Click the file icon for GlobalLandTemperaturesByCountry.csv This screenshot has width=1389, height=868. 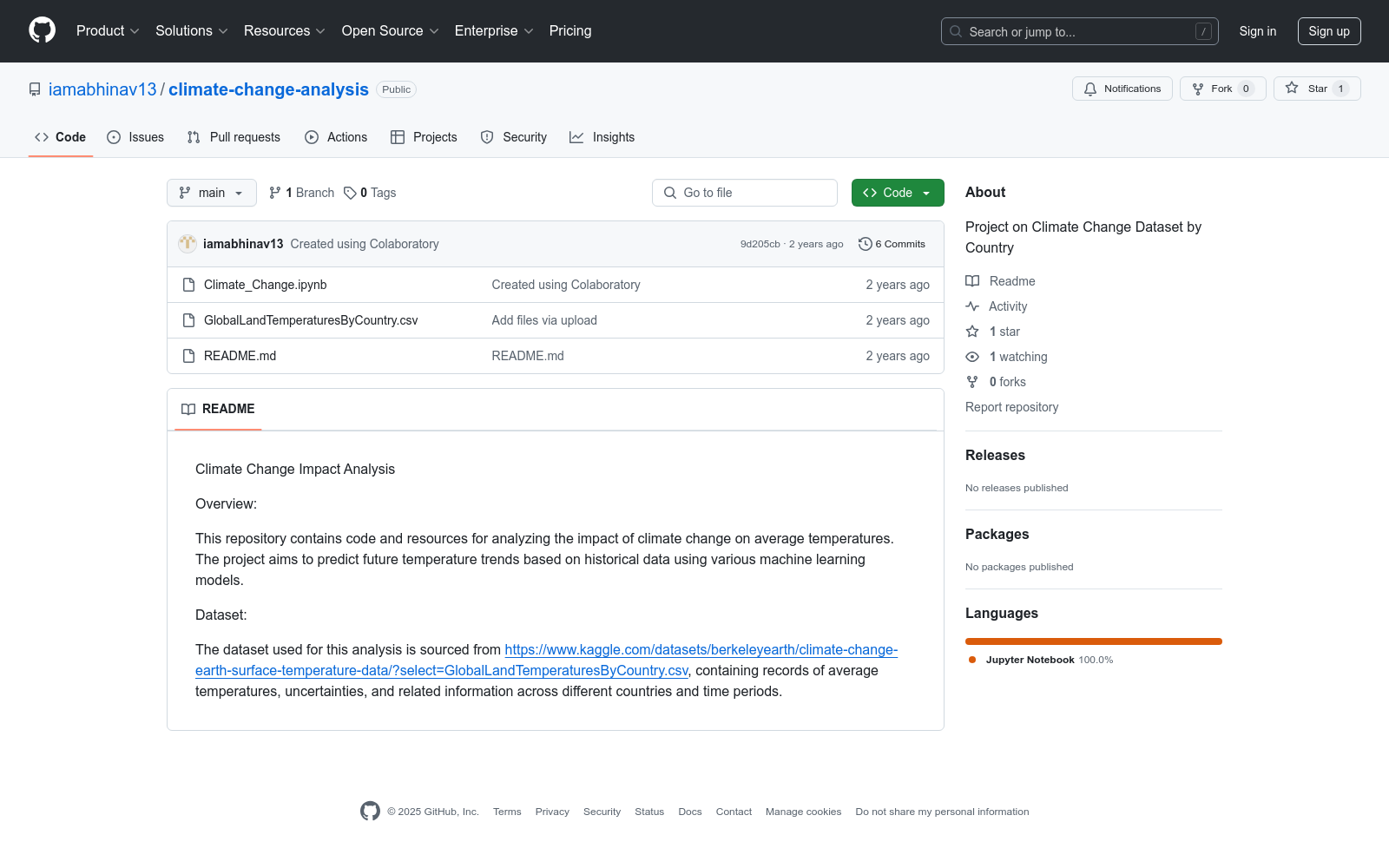[x=188, y=320]
